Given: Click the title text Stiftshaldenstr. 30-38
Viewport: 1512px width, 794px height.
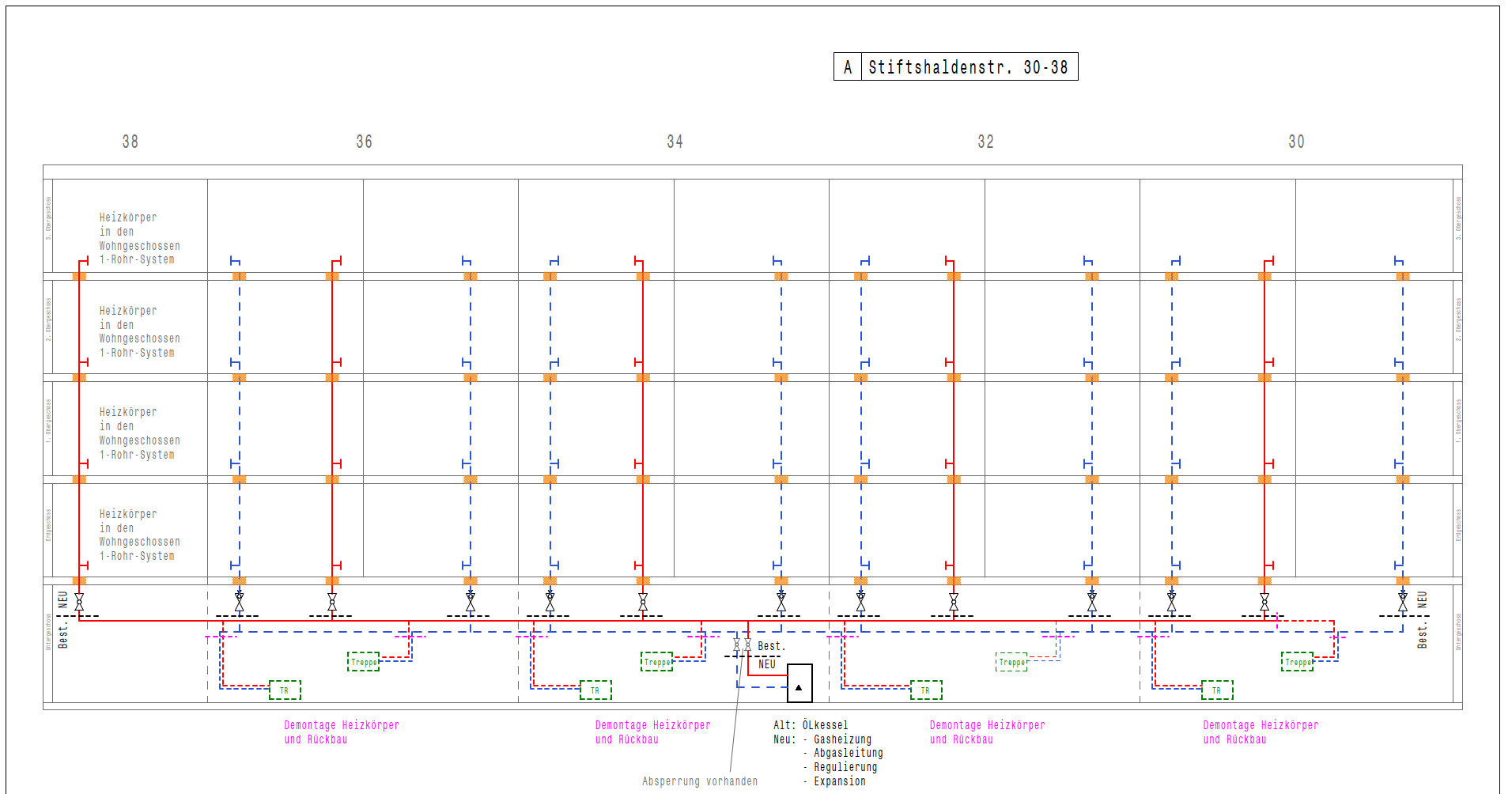Looking at the screenshot, I should pos(968,67).
